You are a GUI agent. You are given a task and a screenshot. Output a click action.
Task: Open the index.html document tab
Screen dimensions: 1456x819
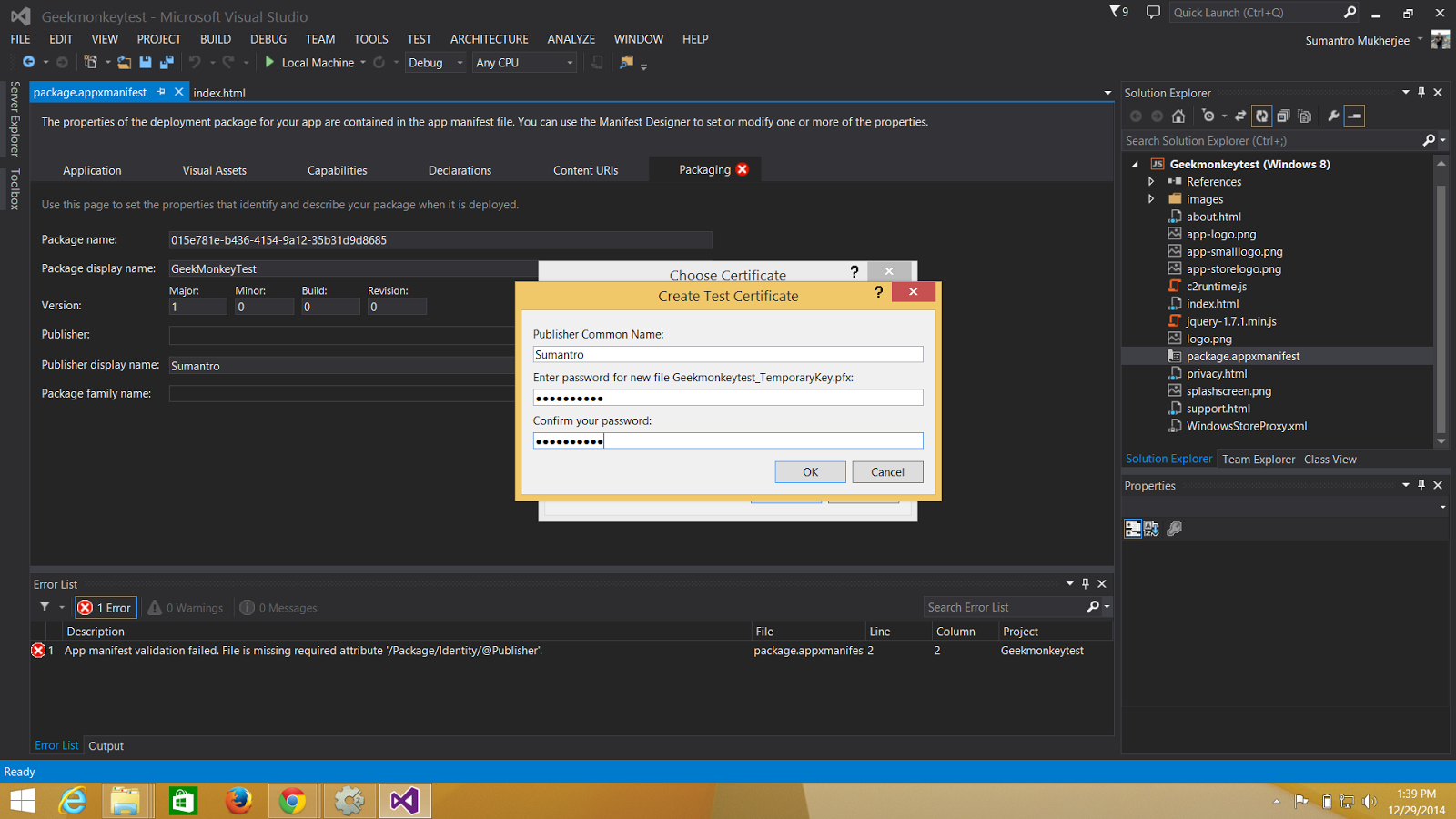click(219, 93)
